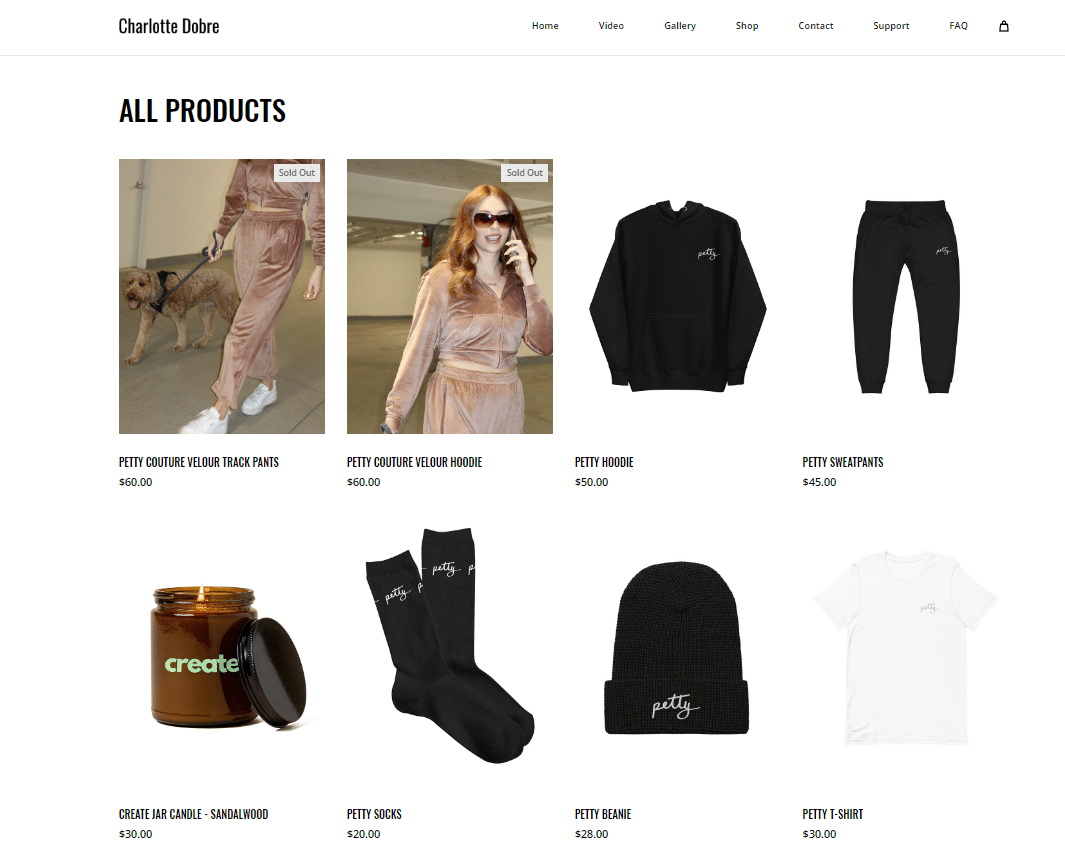View the Petty Beanie product image

click(677, 649)
